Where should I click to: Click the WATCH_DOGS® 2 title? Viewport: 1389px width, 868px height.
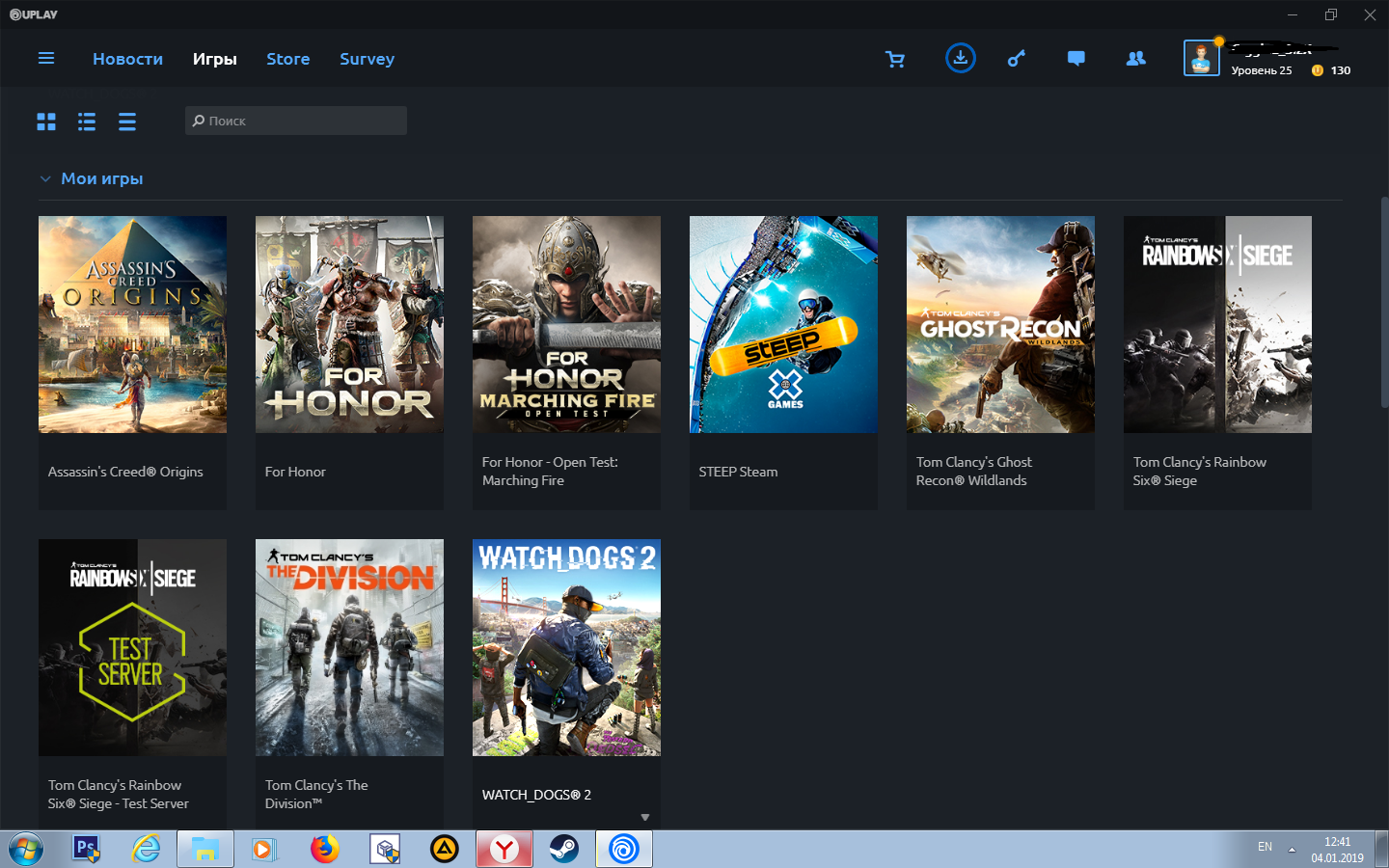tap(536, 795)
